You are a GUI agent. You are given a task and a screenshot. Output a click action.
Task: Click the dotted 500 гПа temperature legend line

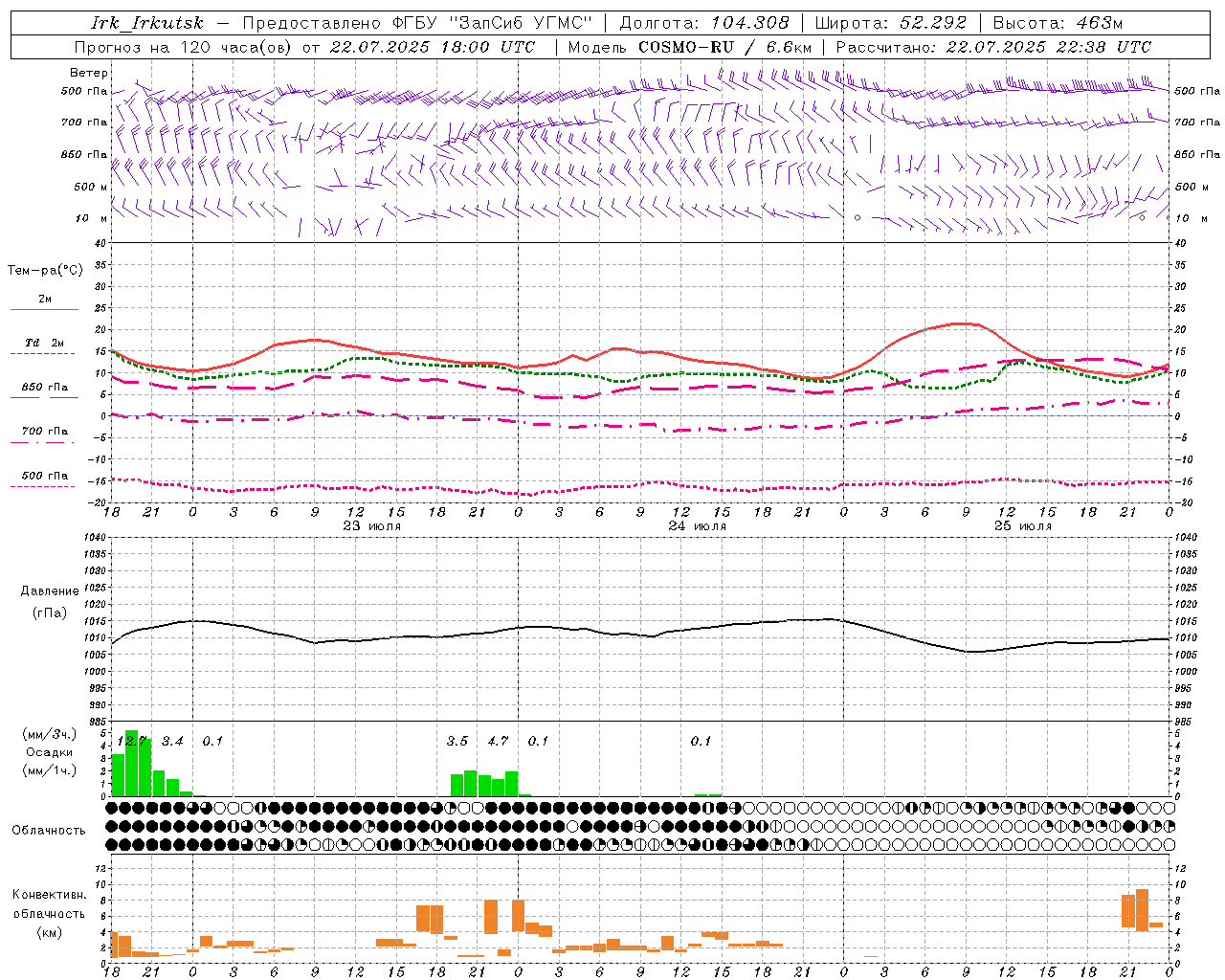click(42, 486)
